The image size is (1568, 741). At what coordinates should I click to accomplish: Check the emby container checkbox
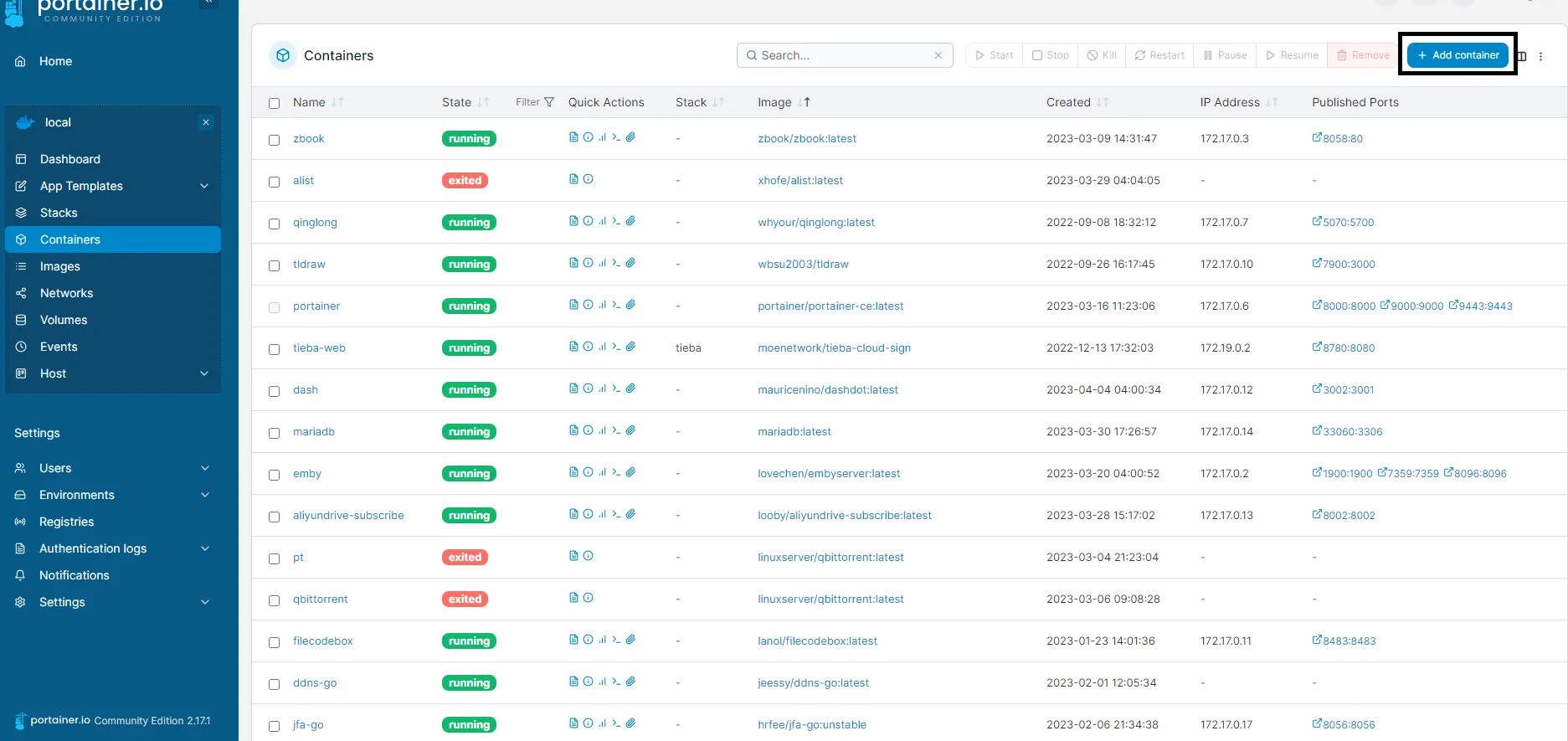(274, 475)
